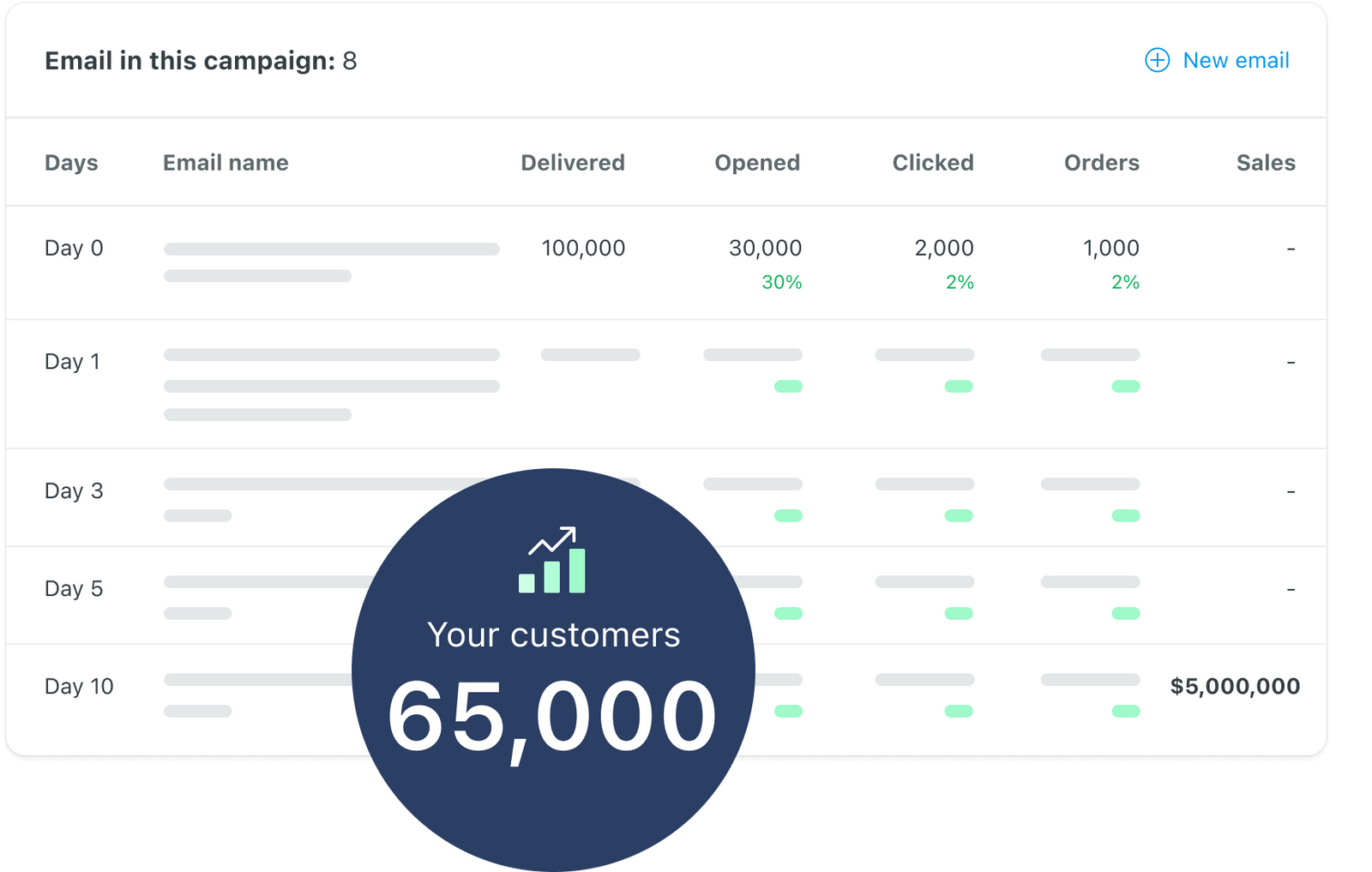
Task: Click the green Clicked indicator for Day 1
Action: click(x=959, y=385)
